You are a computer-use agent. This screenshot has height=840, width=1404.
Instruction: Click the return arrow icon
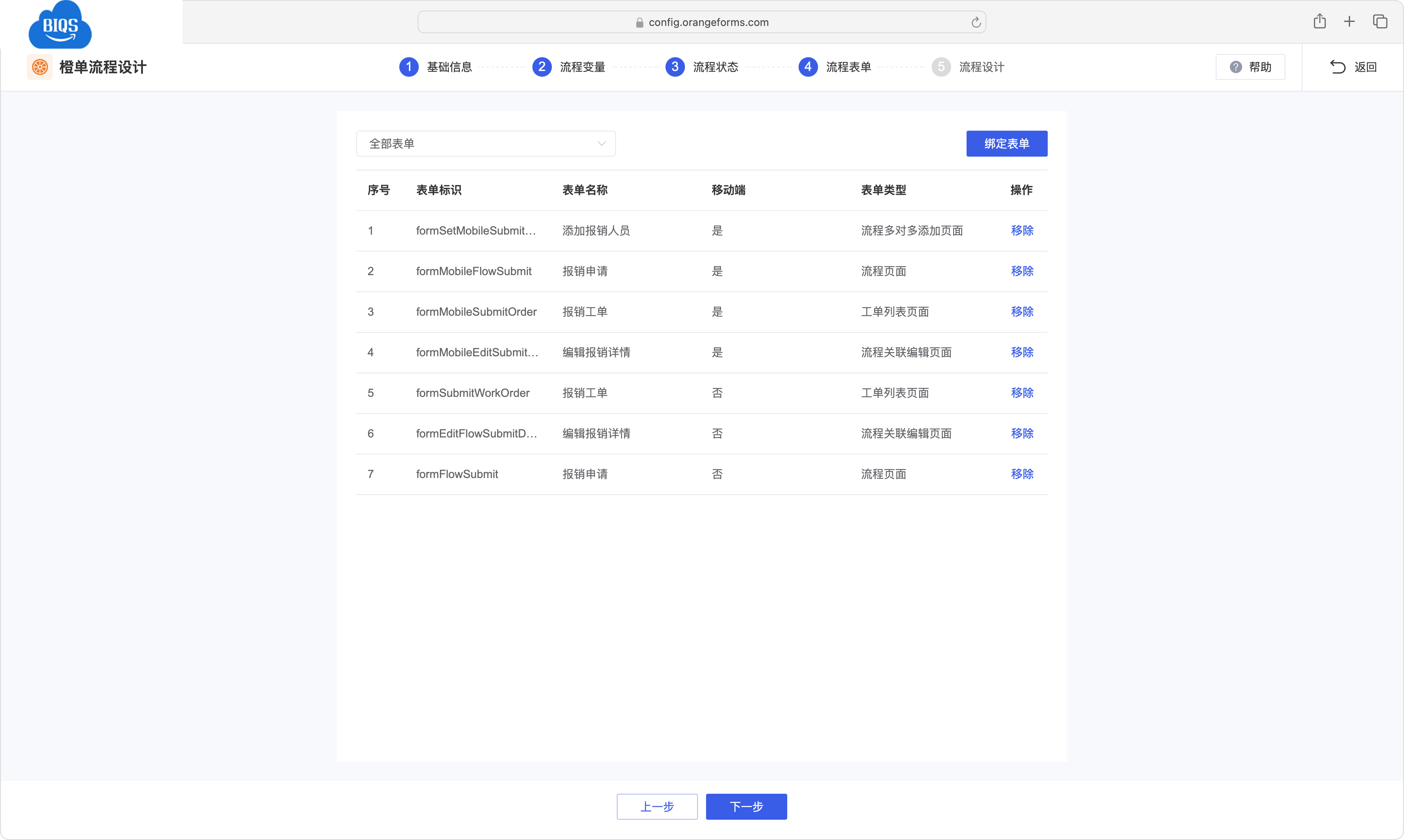click(x=1337, y=67)
